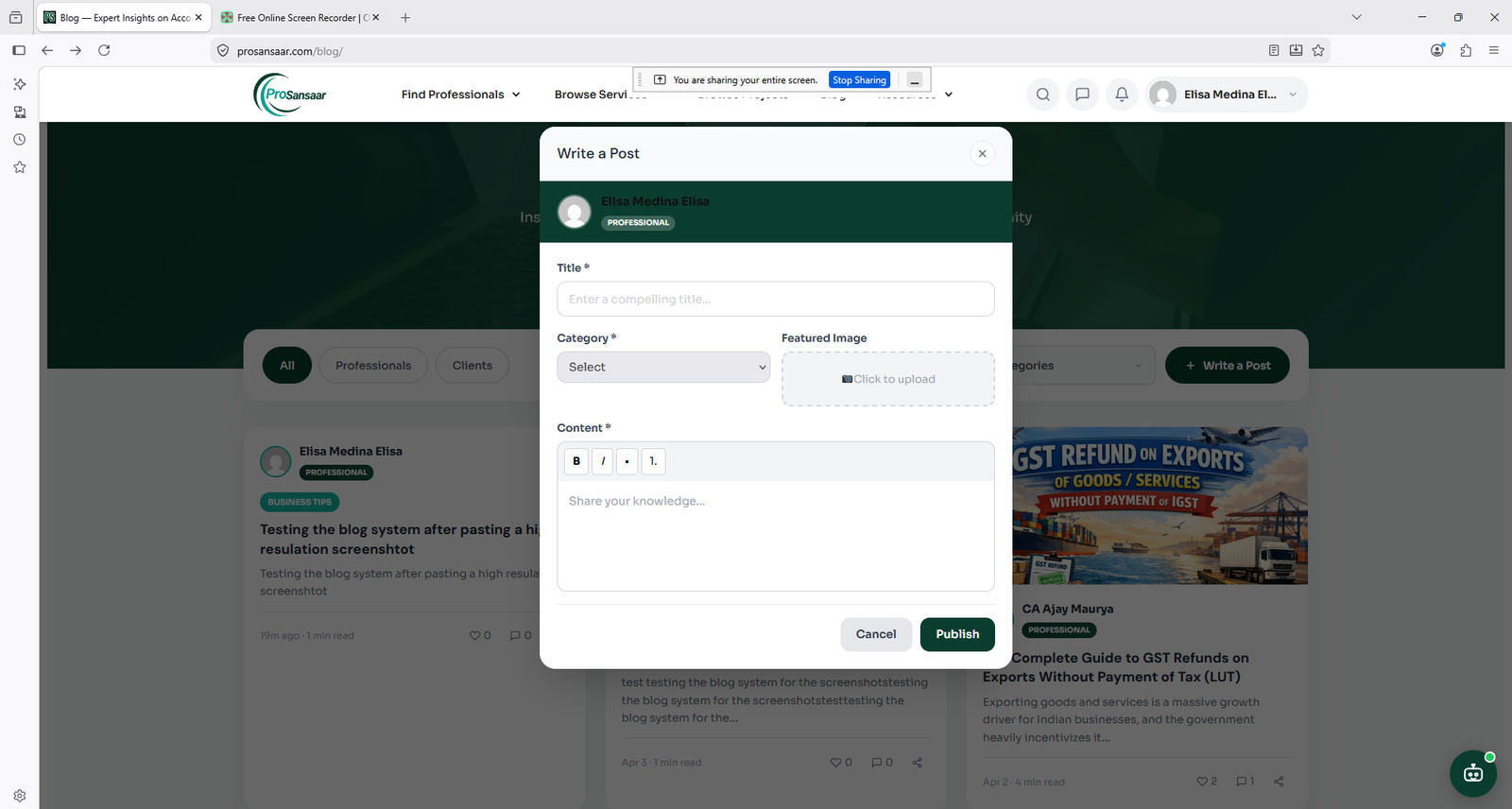The width and height of the screenshot is (1512, 809).
Task: Open the messages chat icon
Action: point(1083,95)
